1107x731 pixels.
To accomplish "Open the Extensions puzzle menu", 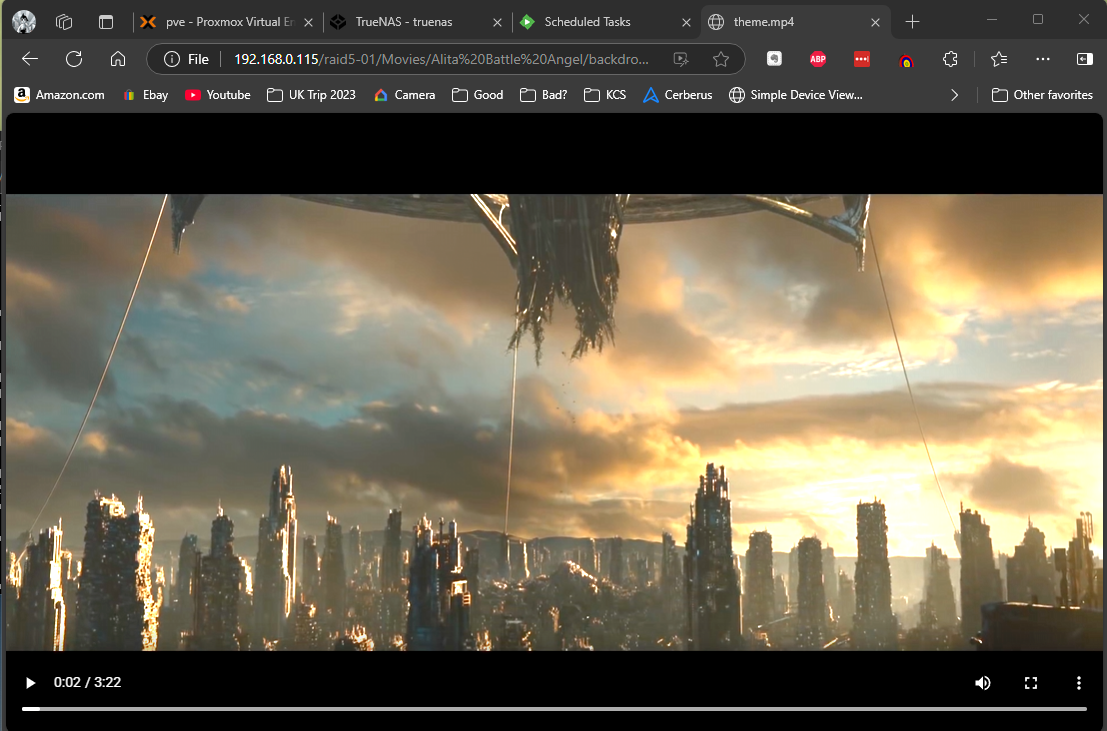I will [x=950, y=59].
